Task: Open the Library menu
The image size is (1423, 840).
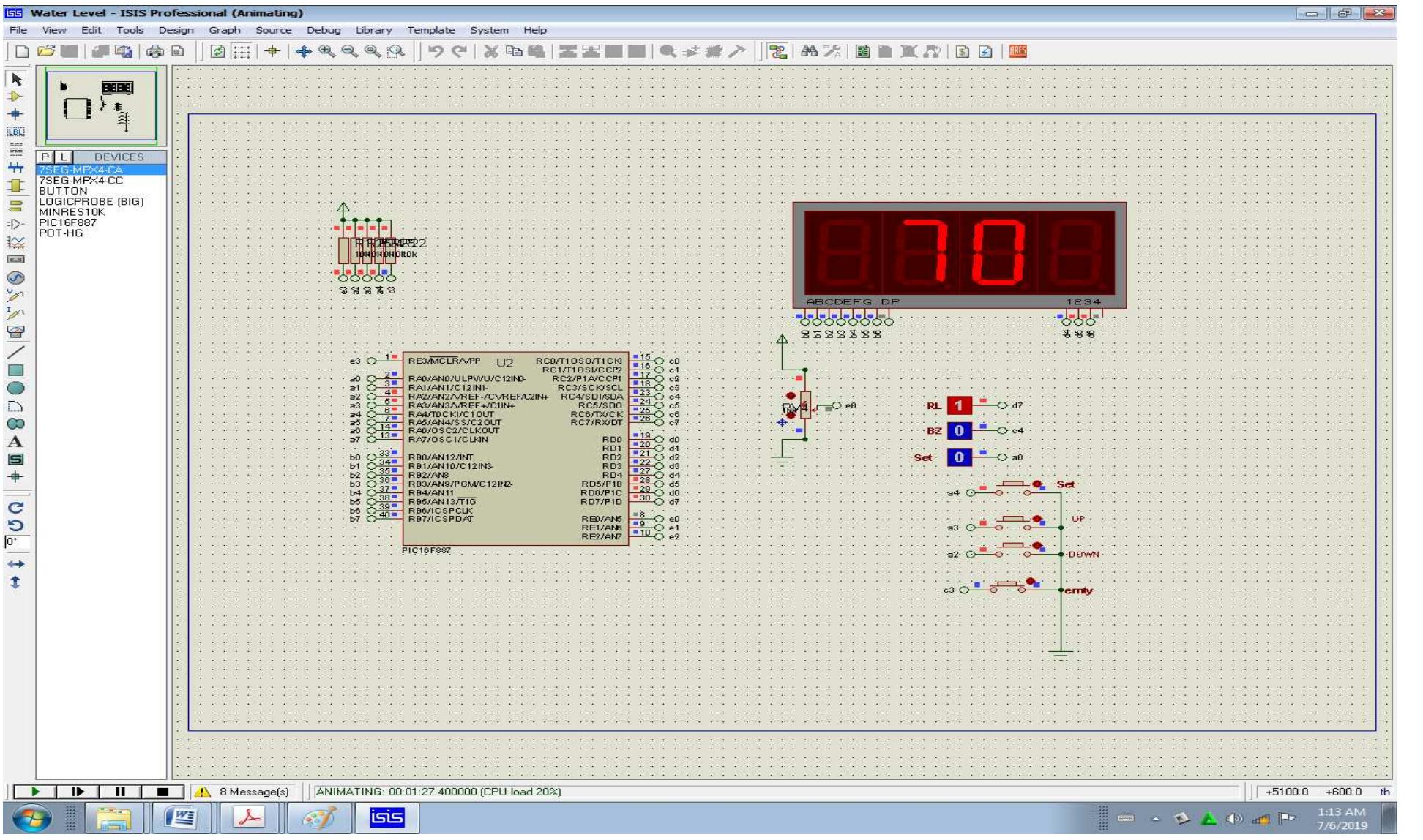Action: 373,30
